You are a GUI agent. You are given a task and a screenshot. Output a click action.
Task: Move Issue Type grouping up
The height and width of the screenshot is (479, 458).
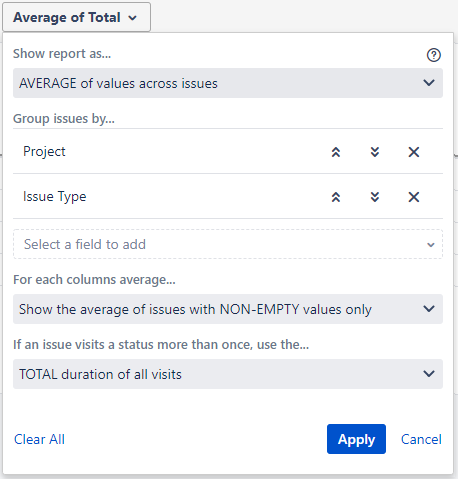pyautogui.click(x=336, y=197)
